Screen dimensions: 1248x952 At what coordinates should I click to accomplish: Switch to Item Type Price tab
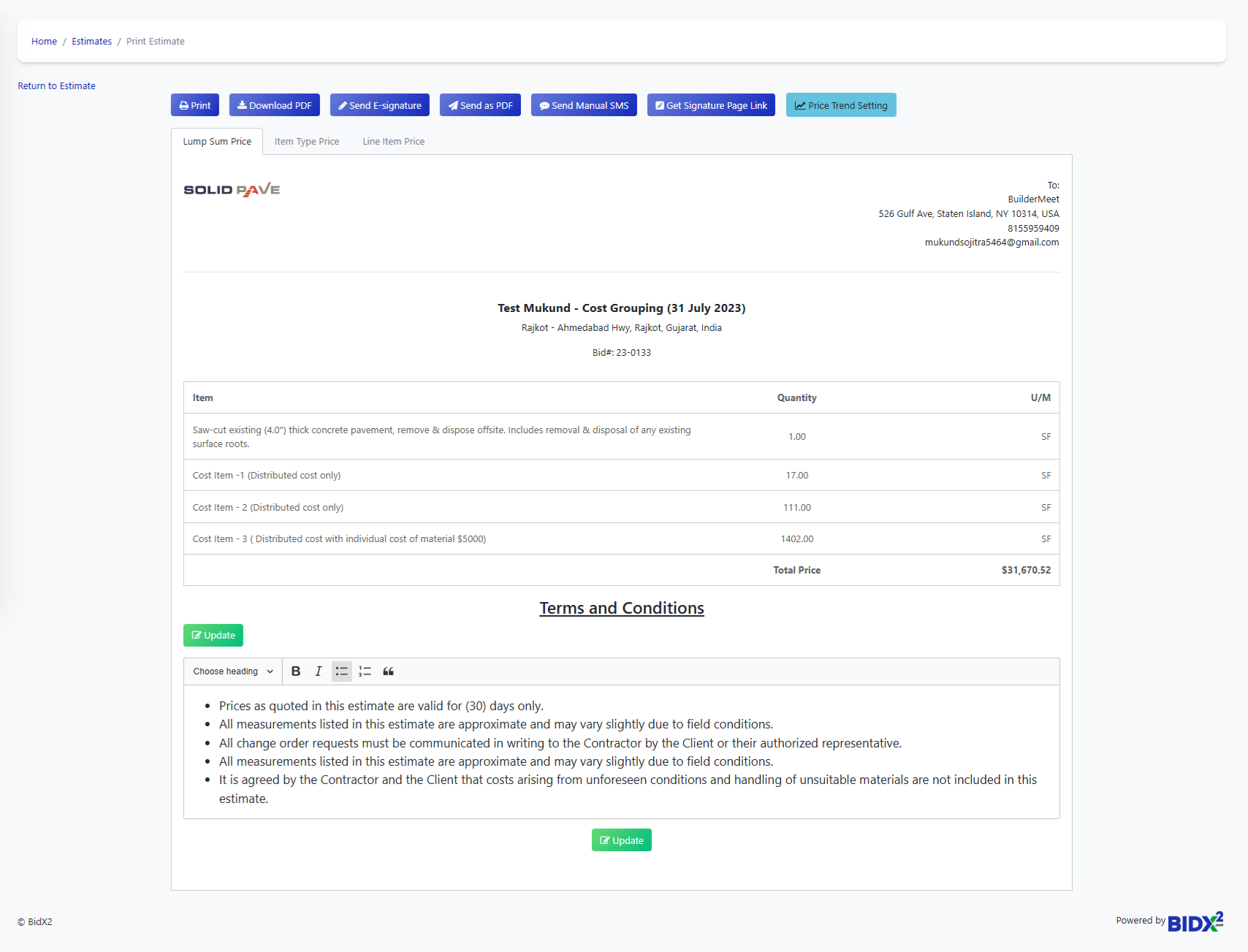tap(307, 142)
